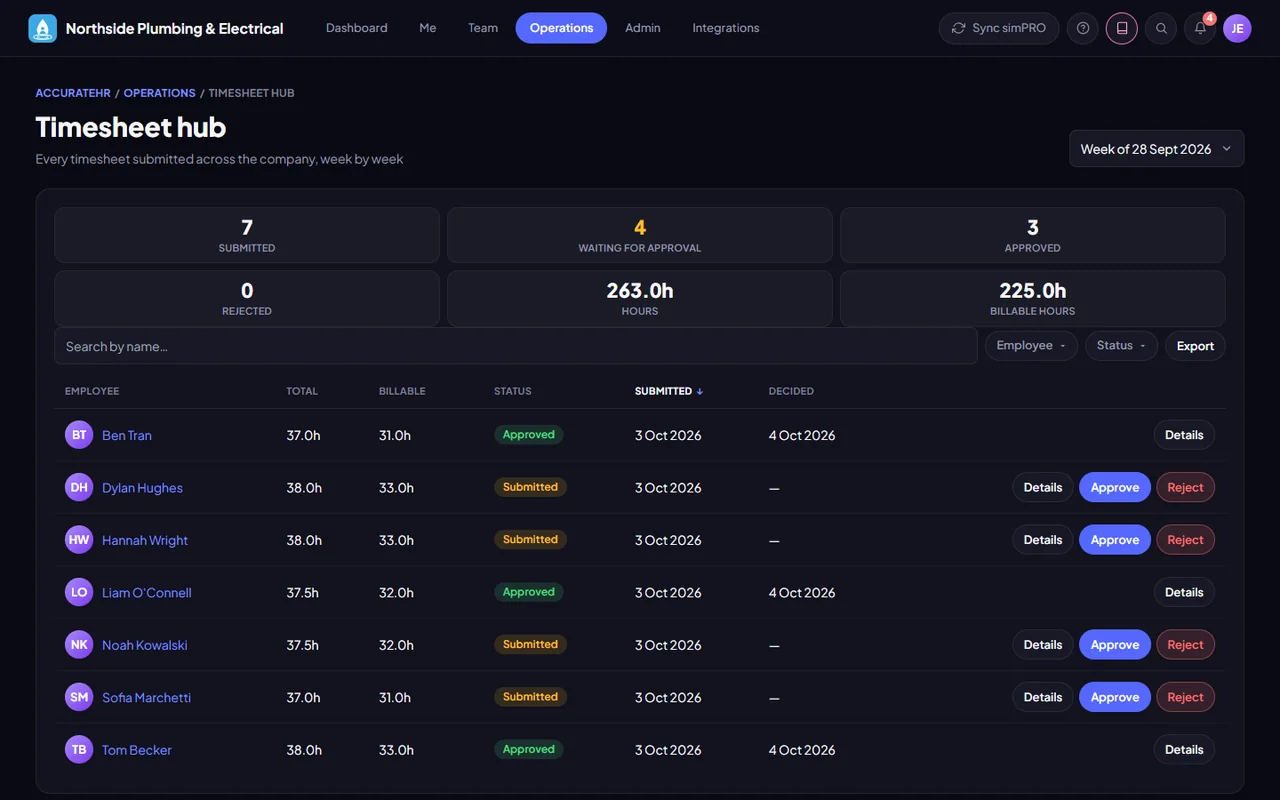Click Ben Tran's BT avatar
The width and height of the screenshot is (1280, 800).
pyautogui.click(x=79, y=435)
